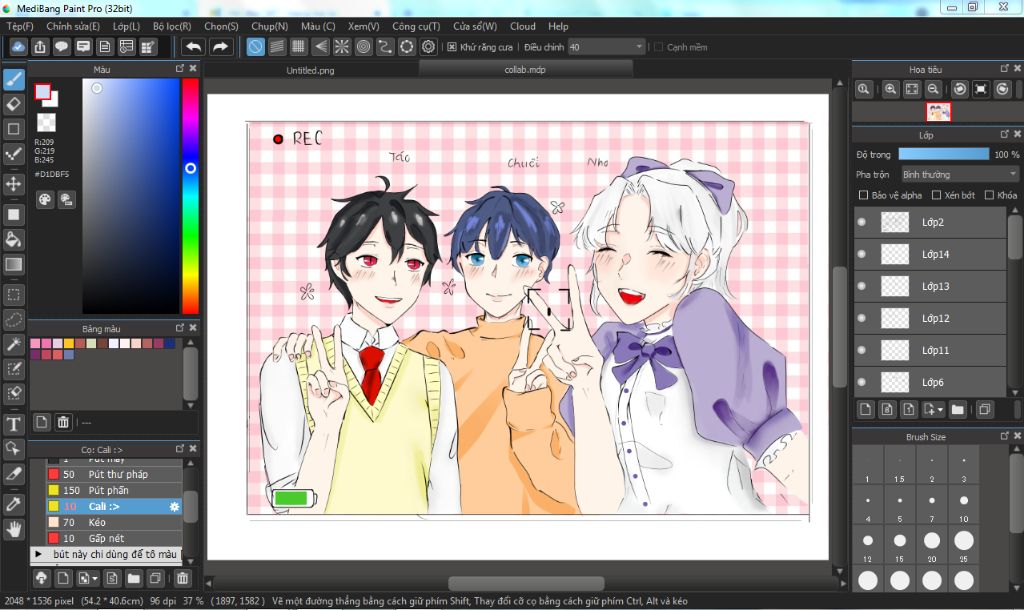
Task: Undock the Lớp layer panel
Action: click(x=1004, y=135)
